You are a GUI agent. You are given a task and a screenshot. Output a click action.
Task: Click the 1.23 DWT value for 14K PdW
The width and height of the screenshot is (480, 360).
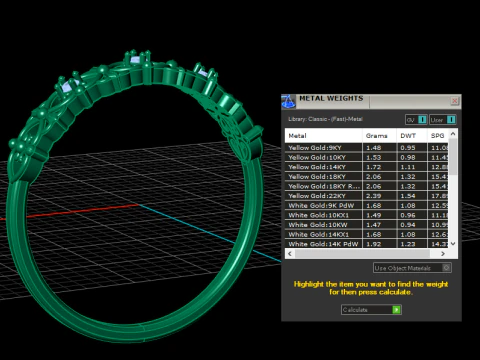(408, 244)
